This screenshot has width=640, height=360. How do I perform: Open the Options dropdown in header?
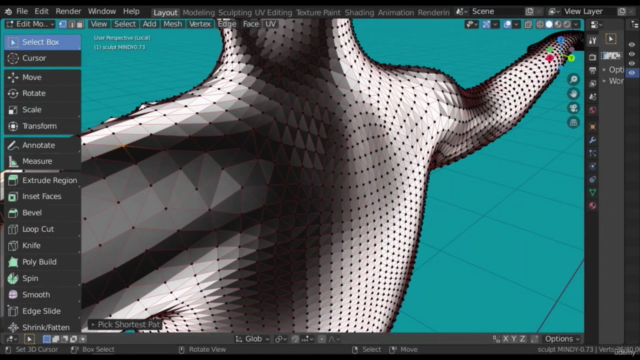click(x=562, y=339)
